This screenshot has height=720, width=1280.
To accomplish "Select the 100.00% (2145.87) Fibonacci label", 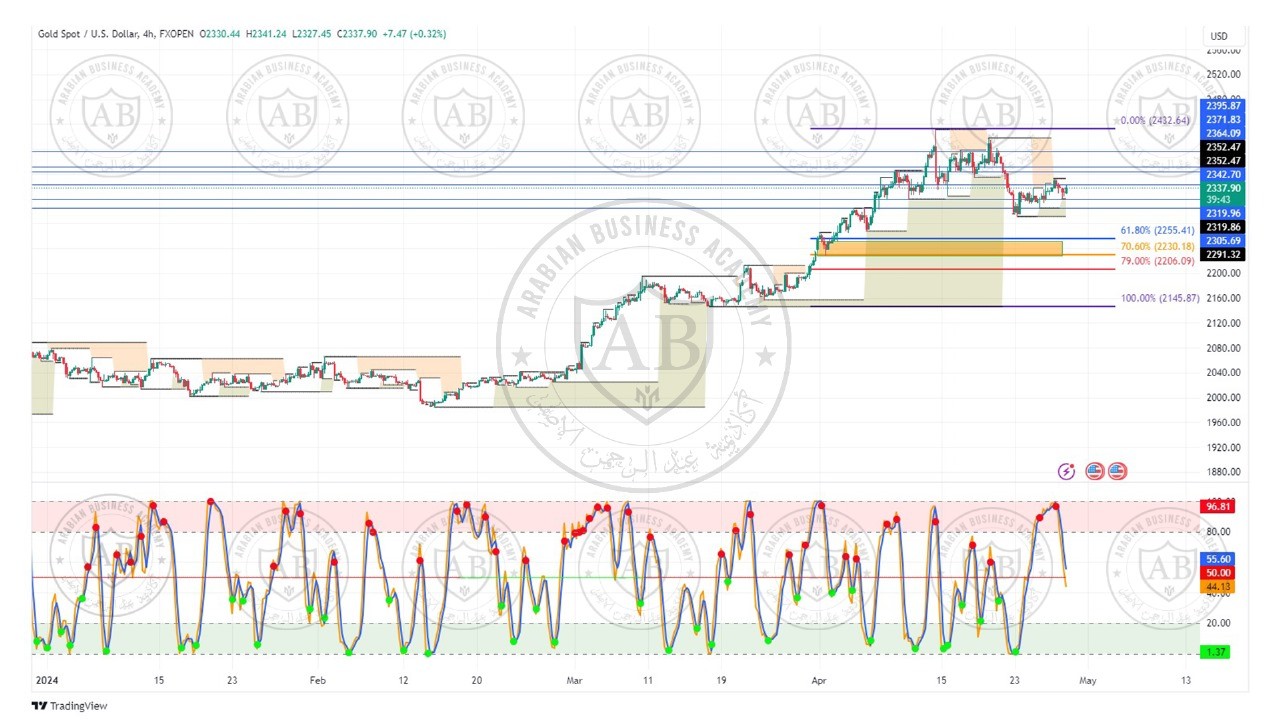I will coord(1160,298).
